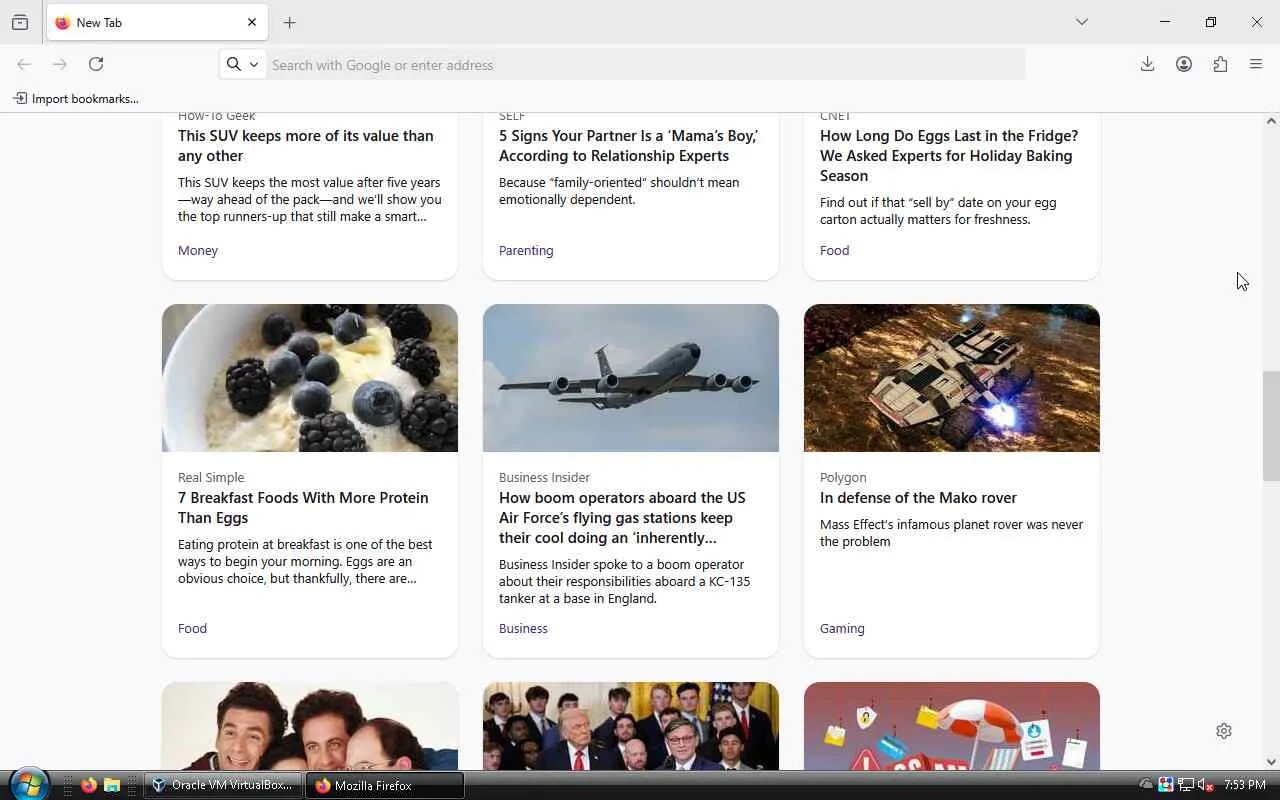
Task: Click the Mozilla Firefox taskbar button
Action: coord(385,785)
